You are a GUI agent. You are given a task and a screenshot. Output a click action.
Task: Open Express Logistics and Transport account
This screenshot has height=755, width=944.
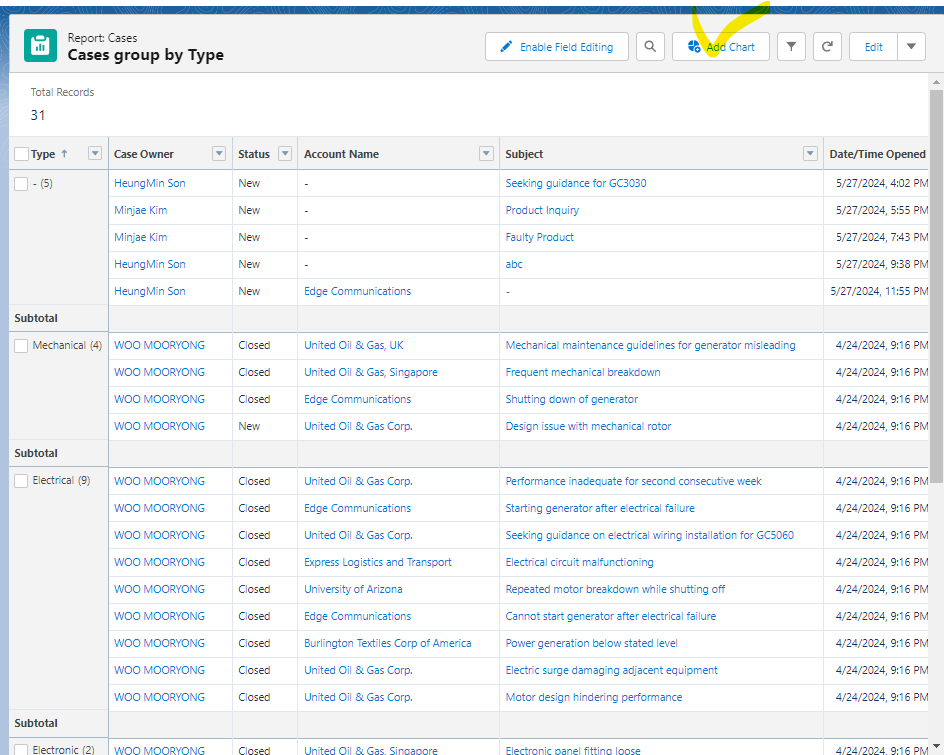377,562
